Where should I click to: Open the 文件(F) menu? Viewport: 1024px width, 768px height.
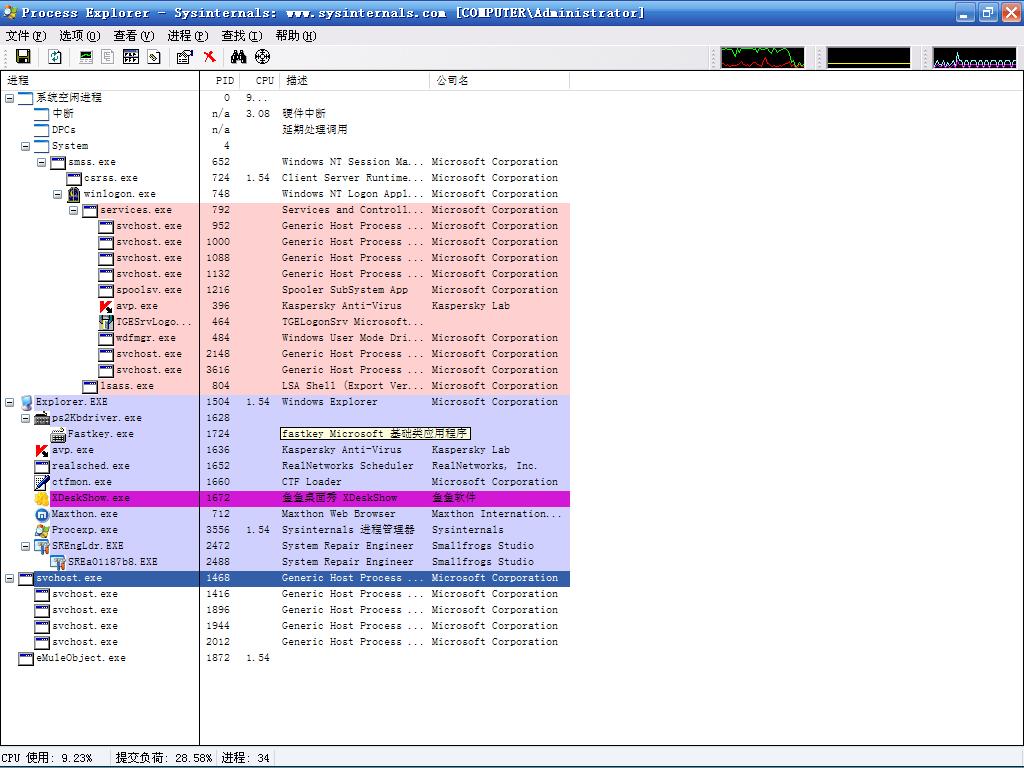click(26, 36)
